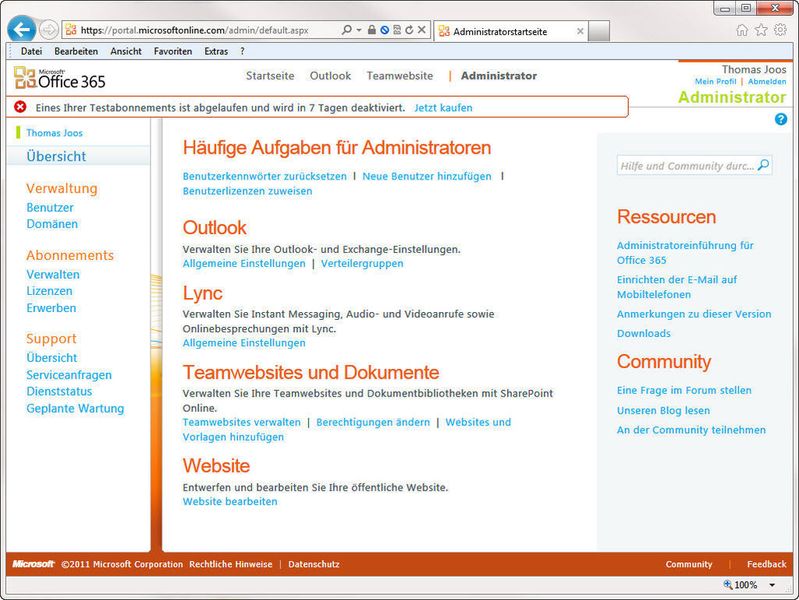Open the Extras menu
Screen dimensions: 799x600
click(216, 51)
